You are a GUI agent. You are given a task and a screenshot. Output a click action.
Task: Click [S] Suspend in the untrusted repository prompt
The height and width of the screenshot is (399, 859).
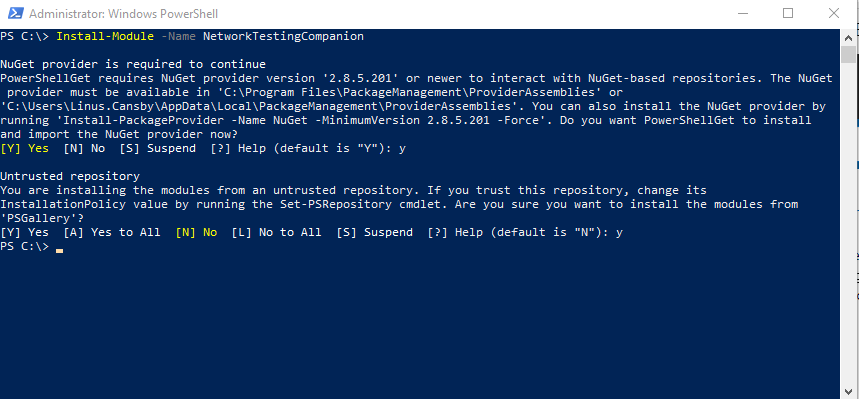coord(374,232)
